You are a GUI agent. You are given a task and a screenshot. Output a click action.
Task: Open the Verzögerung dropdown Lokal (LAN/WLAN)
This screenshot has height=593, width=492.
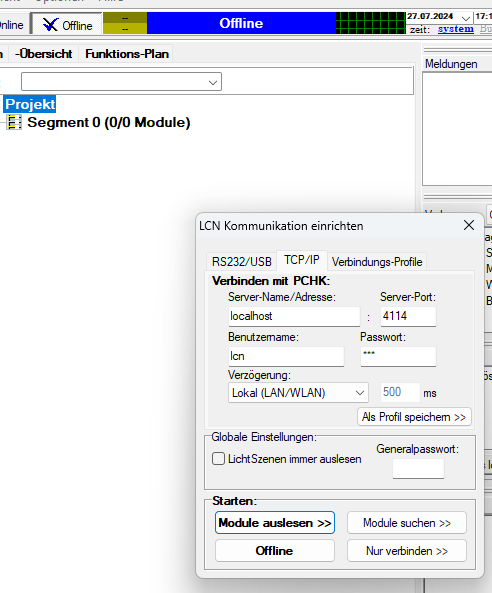(x=298, y=393)
